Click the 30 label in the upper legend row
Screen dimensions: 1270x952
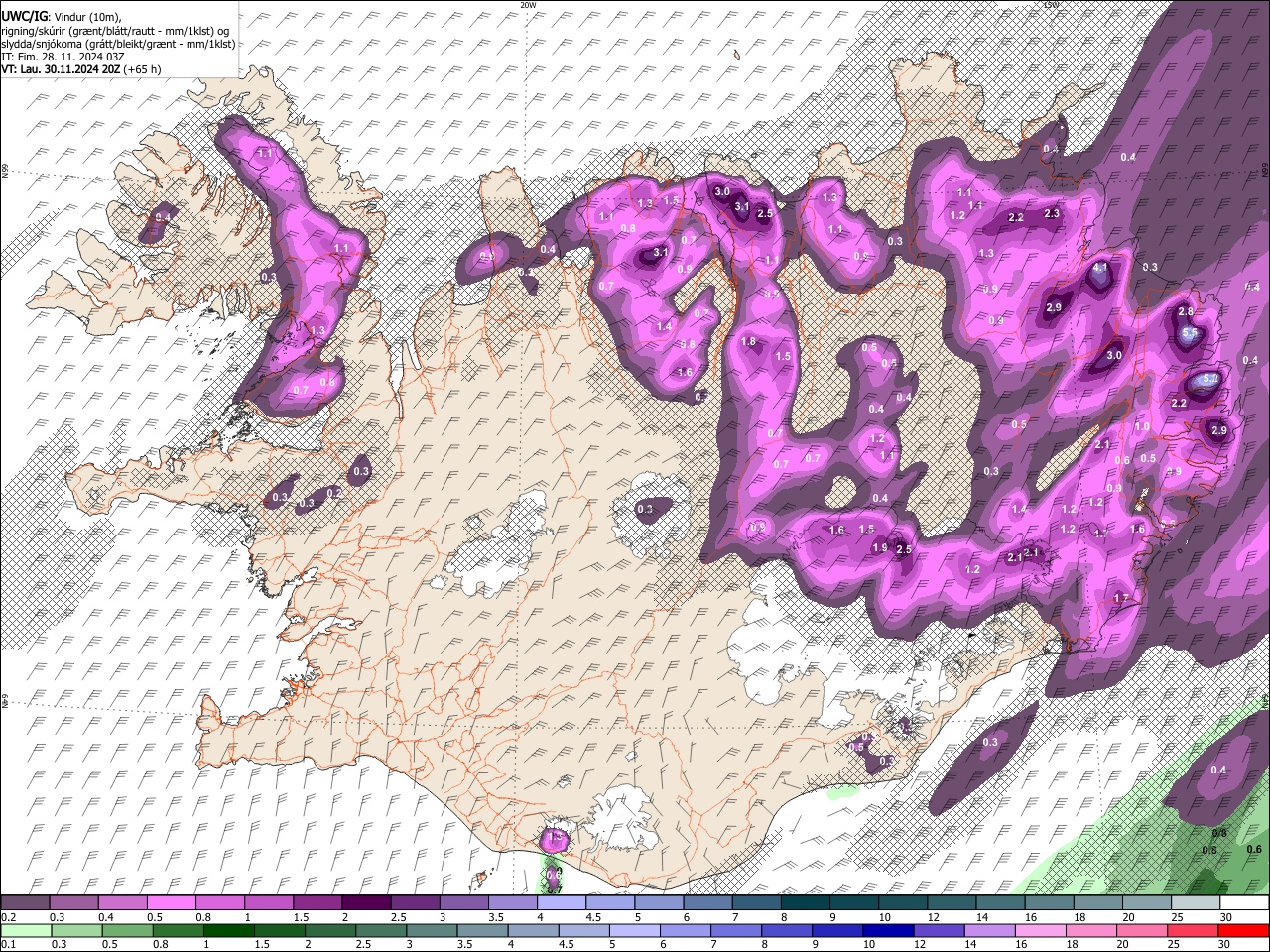(1226, 917)
